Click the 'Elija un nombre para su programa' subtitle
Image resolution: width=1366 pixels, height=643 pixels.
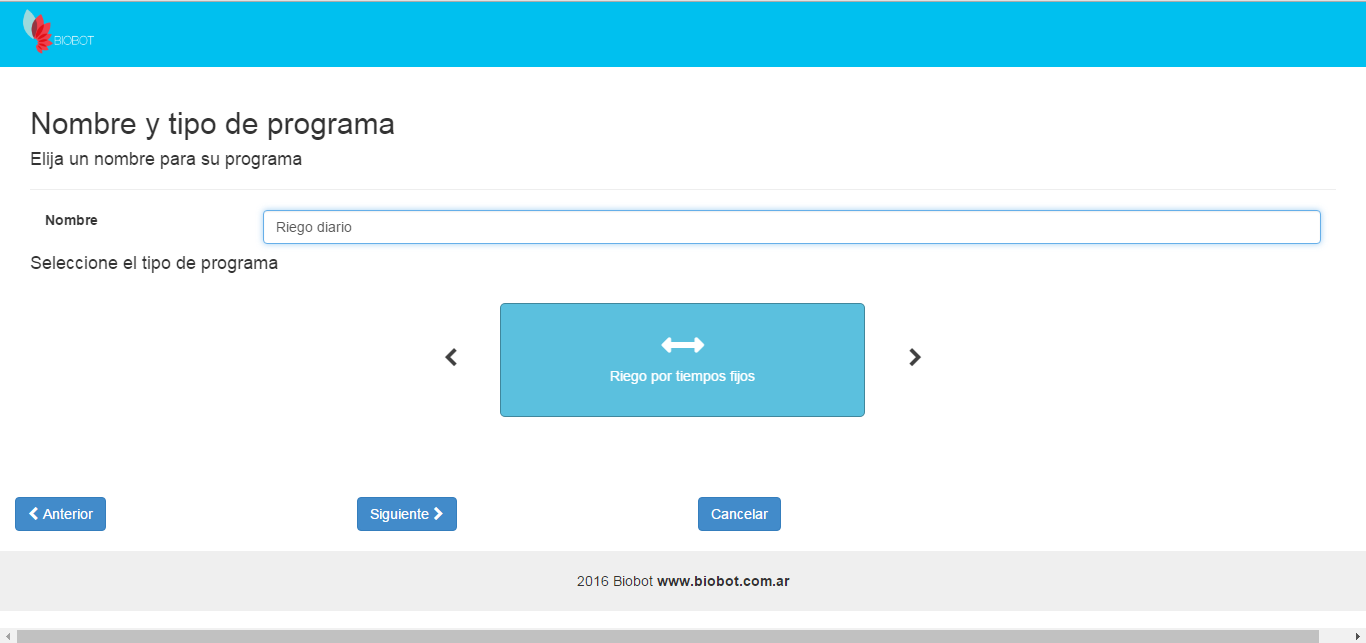[x=166, y=159]
